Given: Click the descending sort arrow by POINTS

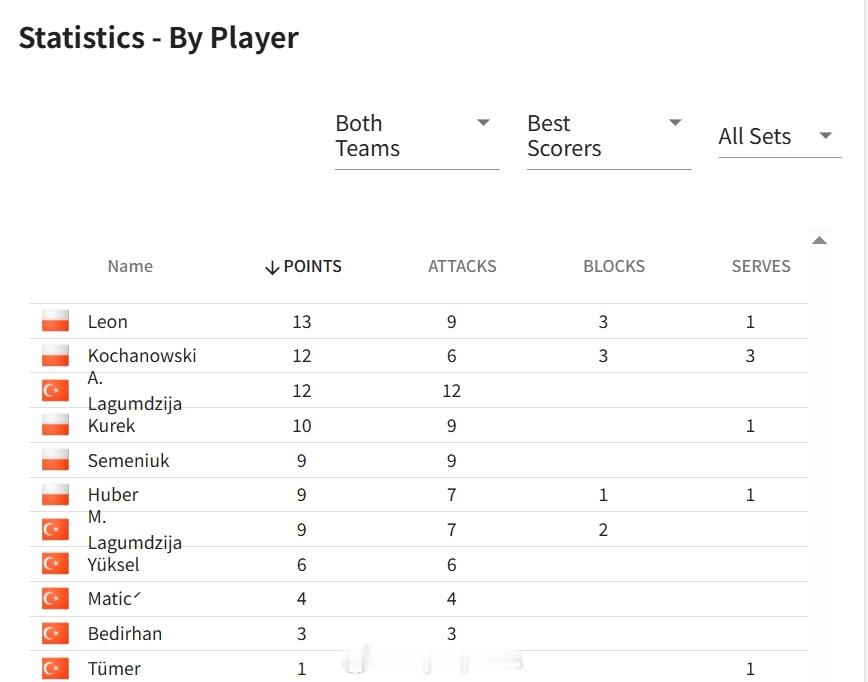Looking at the screenshot, I should click(272, 267).
